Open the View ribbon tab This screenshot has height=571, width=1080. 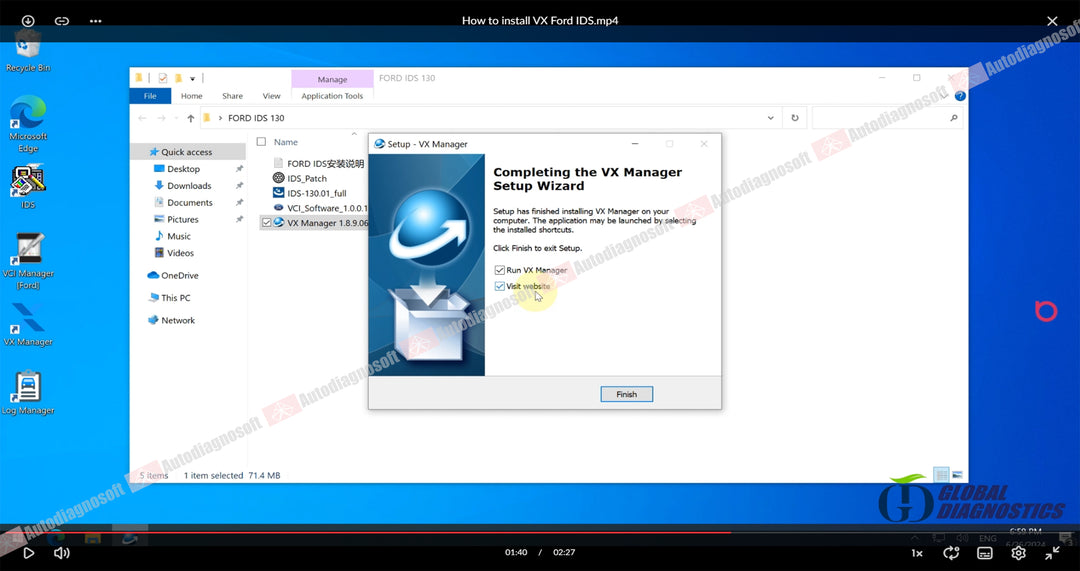[x=271, y=96]
